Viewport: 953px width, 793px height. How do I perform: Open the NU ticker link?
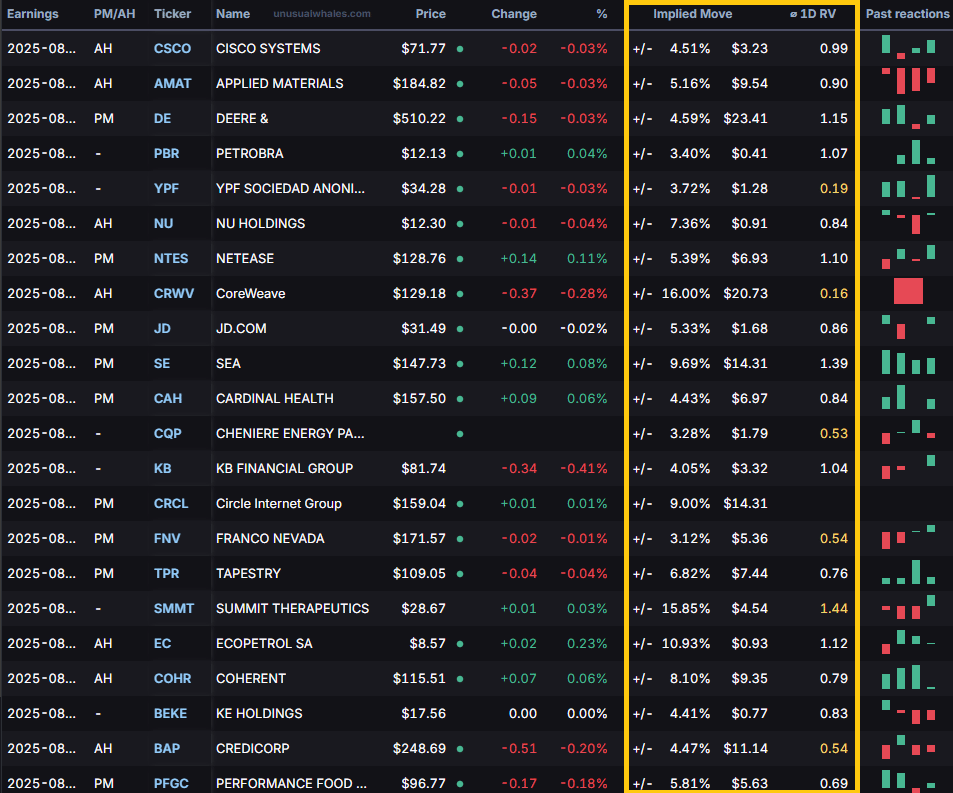(x=163, y=224)
